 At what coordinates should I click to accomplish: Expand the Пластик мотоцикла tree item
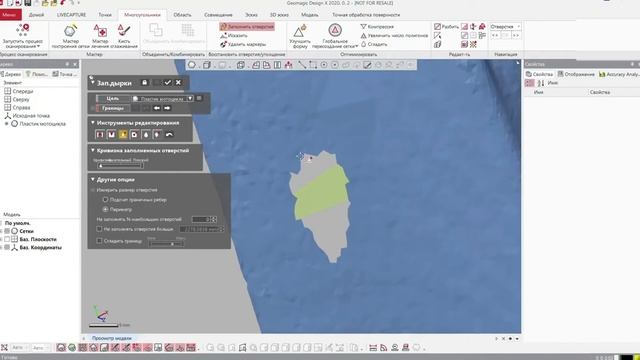coord(7,124)
